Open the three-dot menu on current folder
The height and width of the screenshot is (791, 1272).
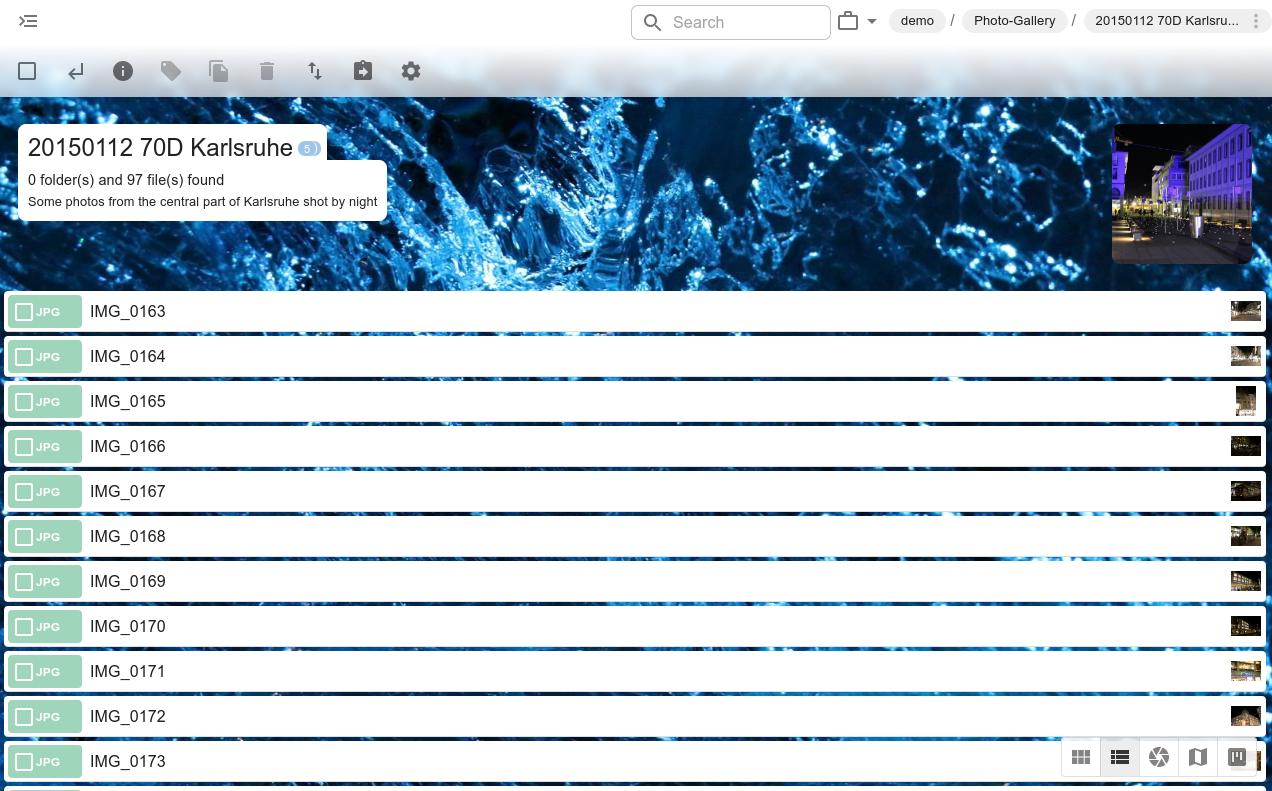1256,21
